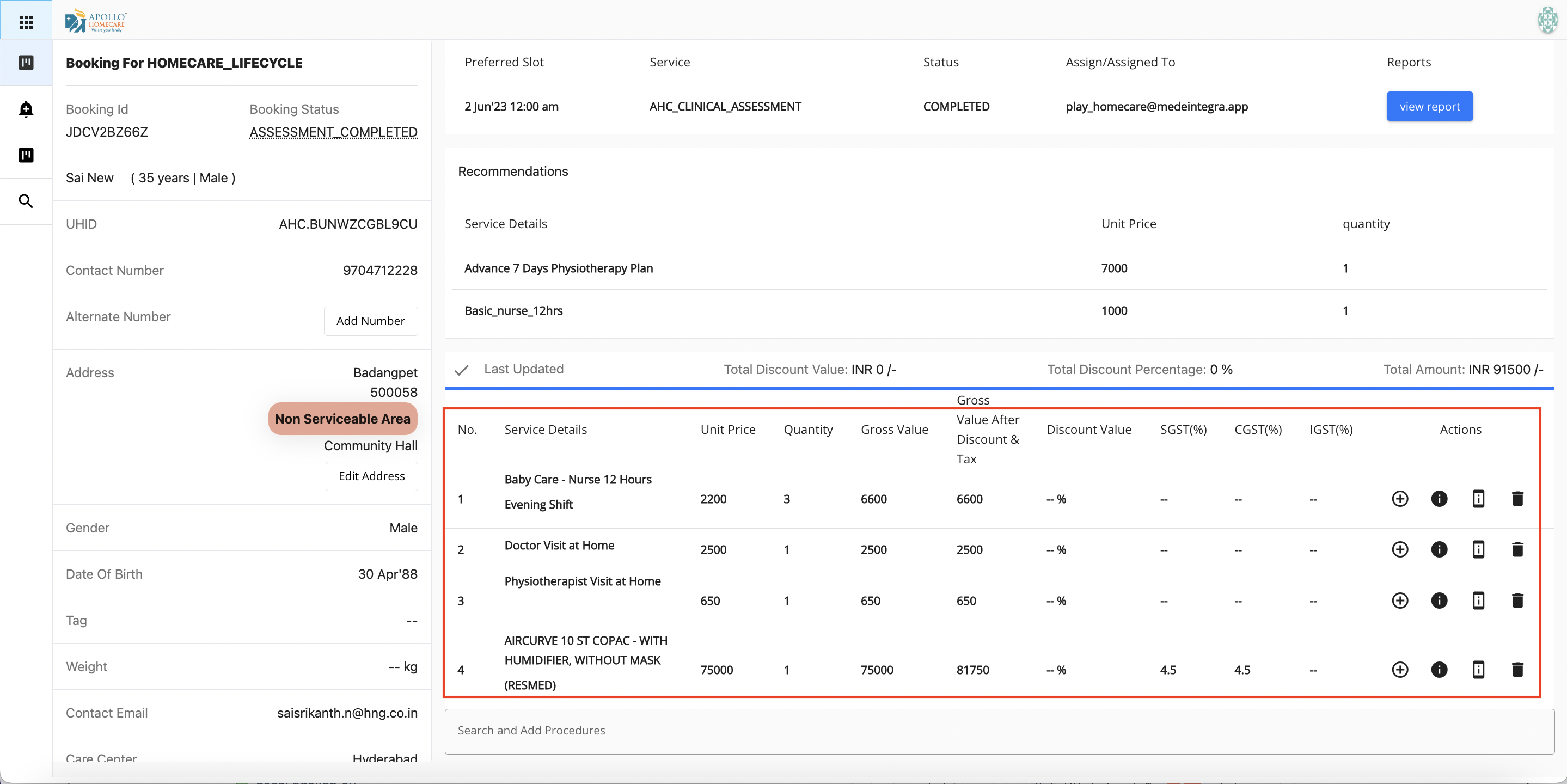Open the search icon in sidebar
Viewport: 1567px width, 784px height.
(26, 201)
